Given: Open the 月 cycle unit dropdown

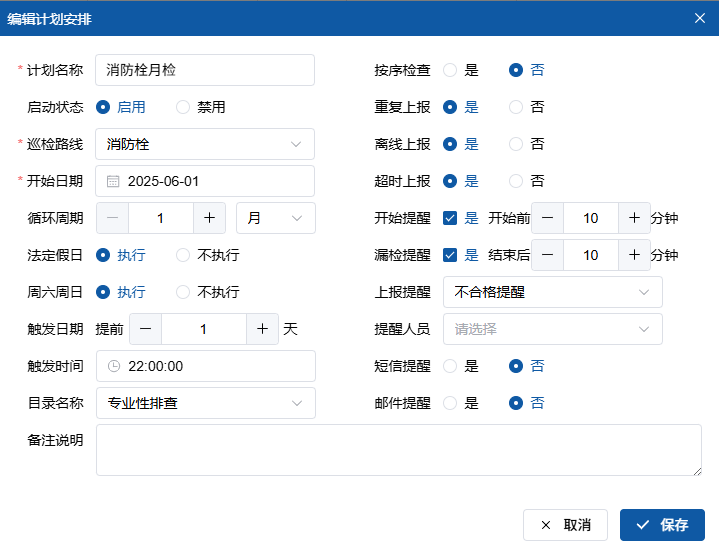Looking at the screenshot, I should (x=275, y=218).
